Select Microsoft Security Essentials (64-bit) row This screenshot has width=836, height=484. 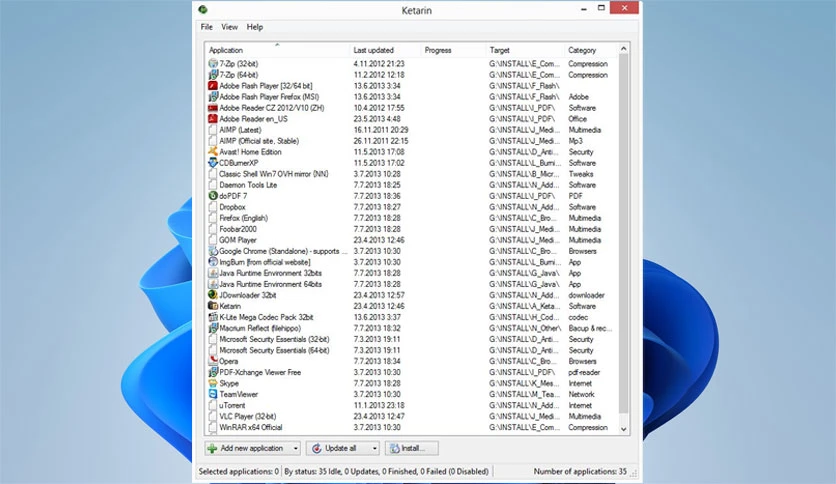[412, 350]
